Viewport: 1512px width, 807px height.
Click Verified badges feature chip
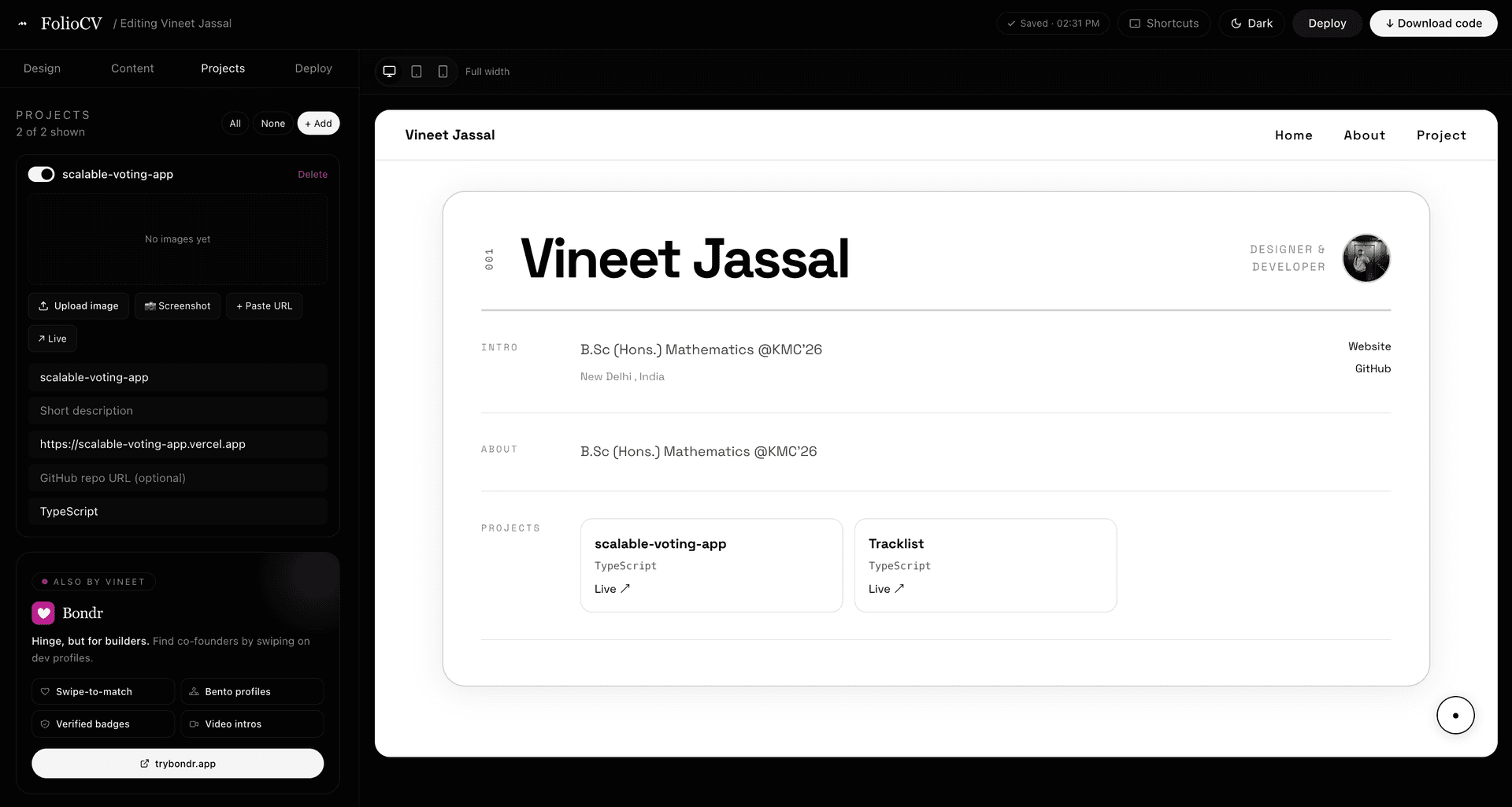tap(103, 724)
